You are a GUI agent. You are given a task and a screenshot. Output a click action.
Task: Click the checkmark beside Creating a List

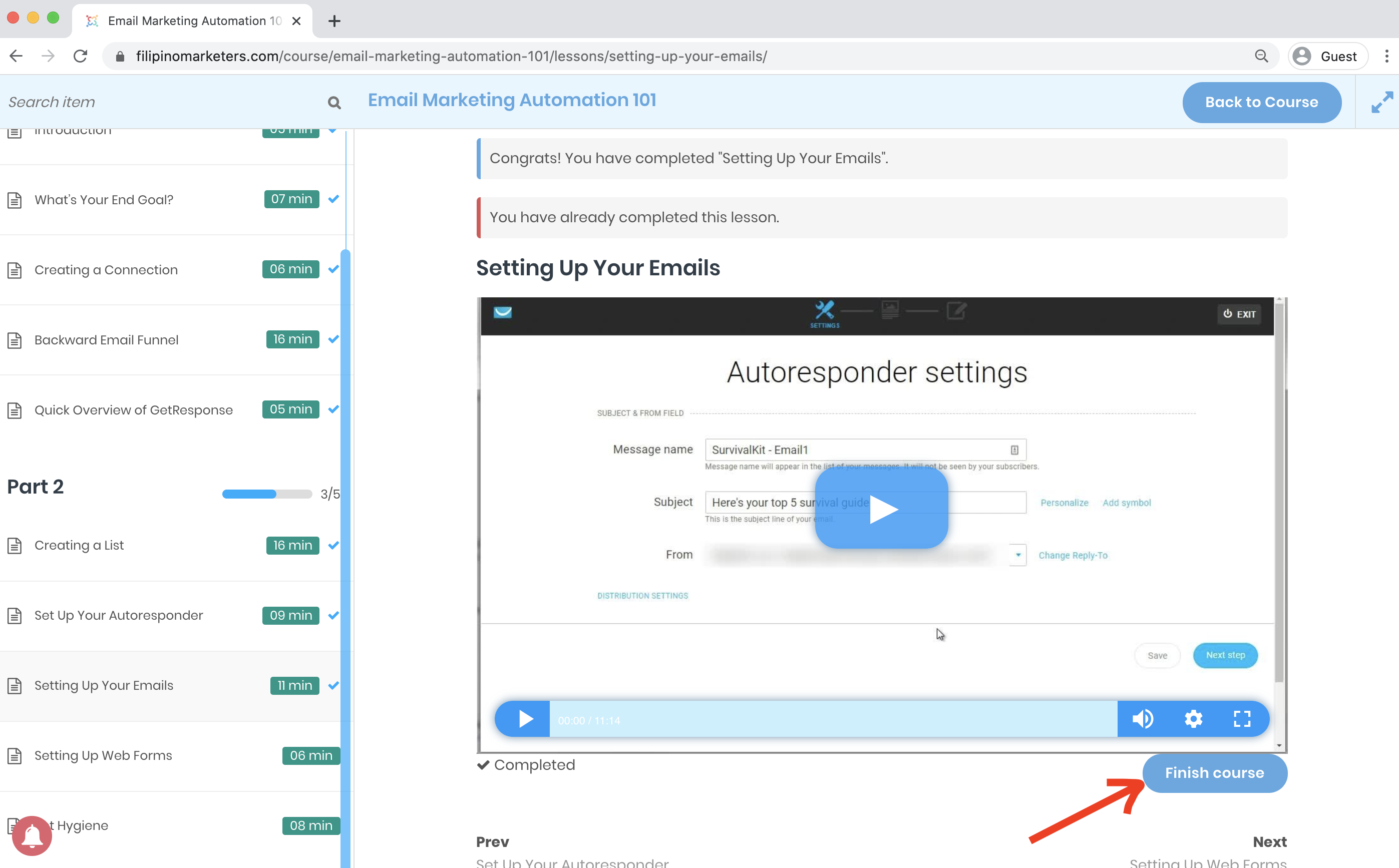coord(333,545)
